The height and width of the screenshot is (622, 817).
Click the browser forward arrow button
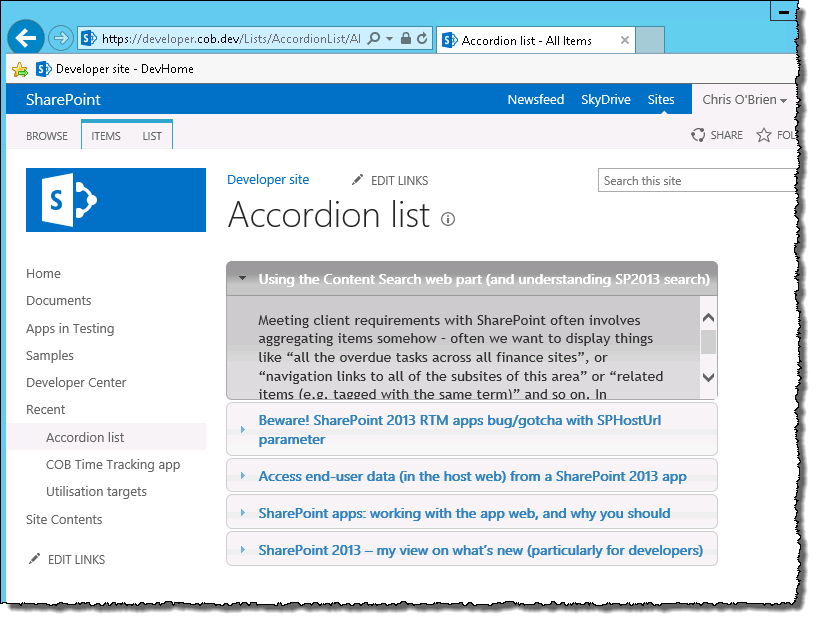tap(60, 38)
